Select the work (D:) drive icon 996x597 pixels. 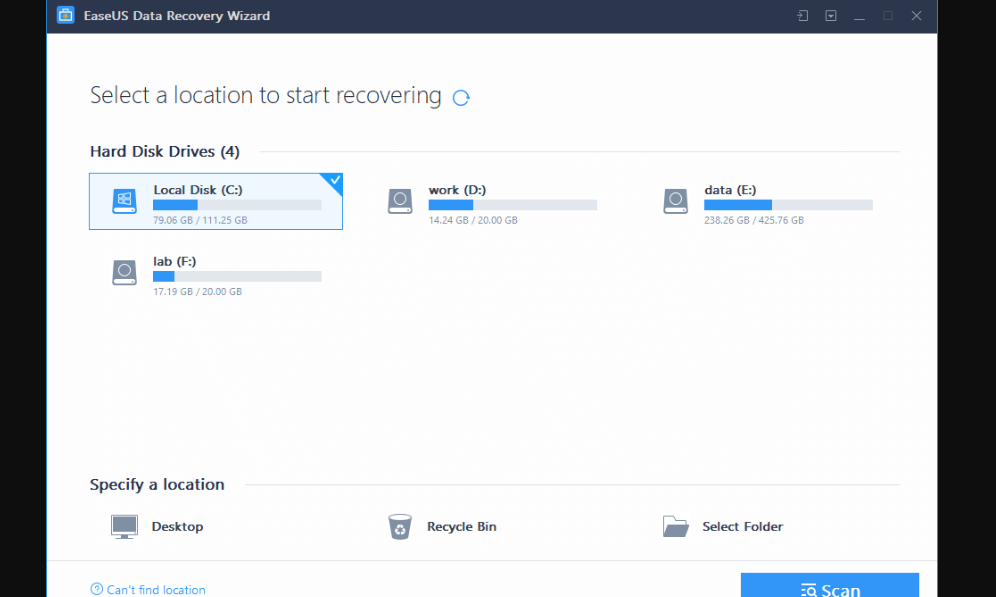400,201
